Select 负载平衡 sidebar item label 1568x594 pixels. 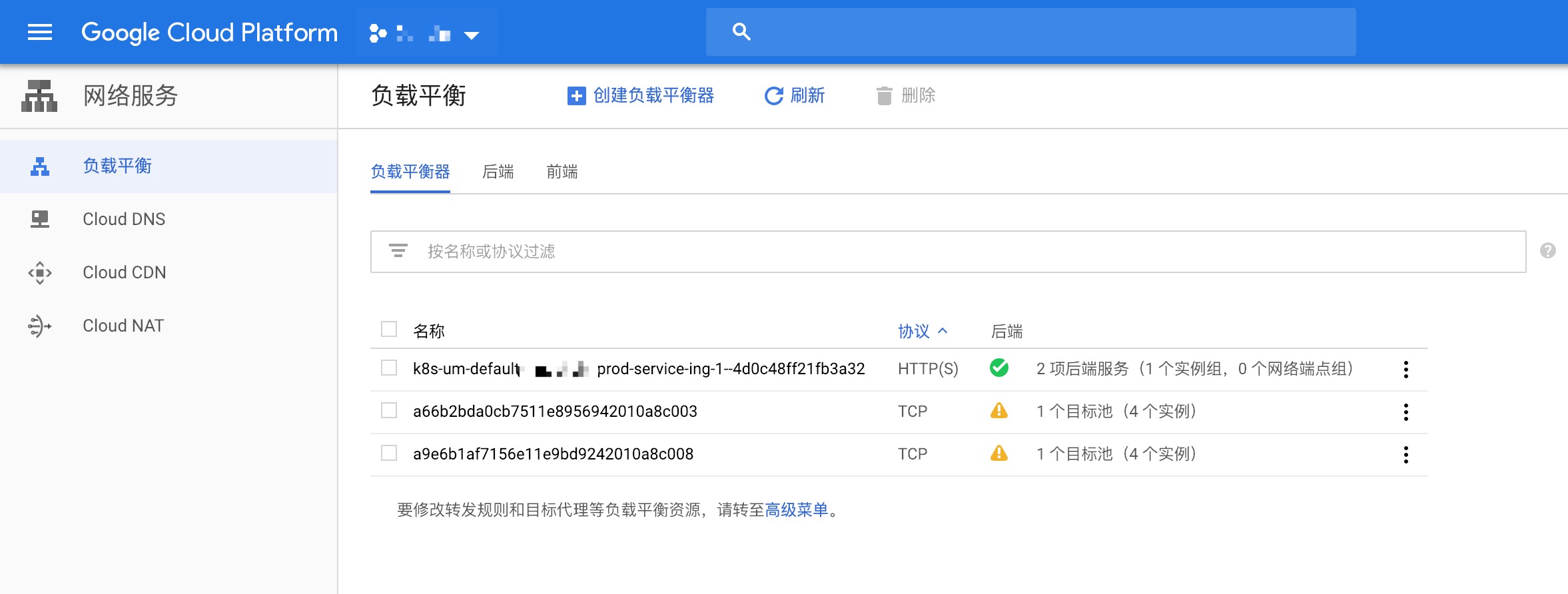pyautogui.click(x=117, y=166)
